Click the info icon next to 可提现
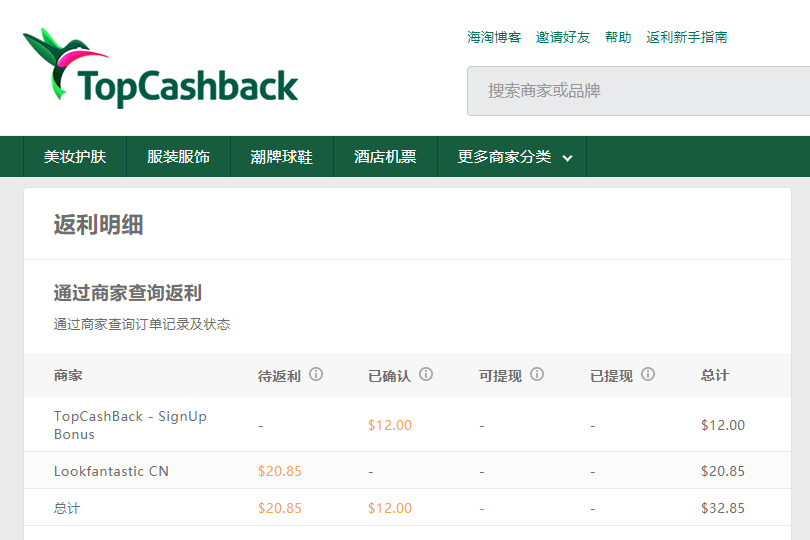810x540 pixels. 537,374
